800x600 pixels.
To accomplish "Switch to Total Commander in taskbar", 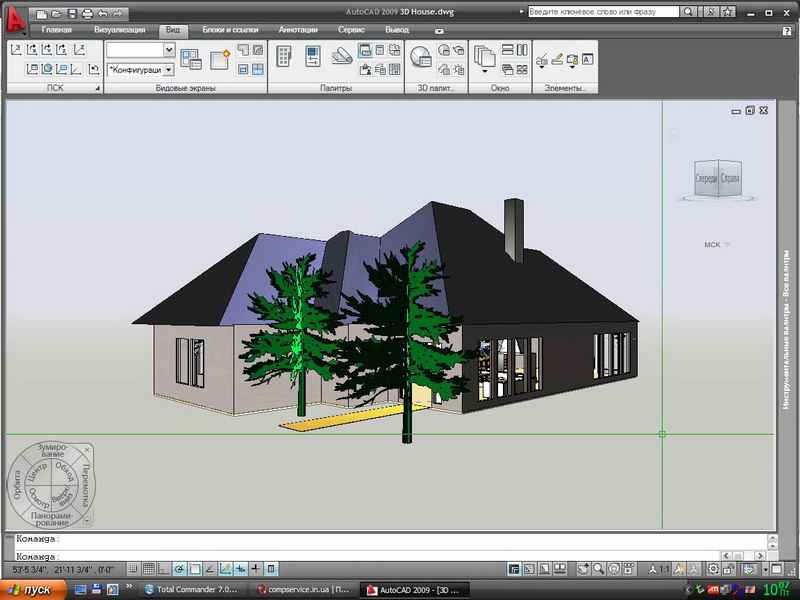I will (x=192, y=589).
